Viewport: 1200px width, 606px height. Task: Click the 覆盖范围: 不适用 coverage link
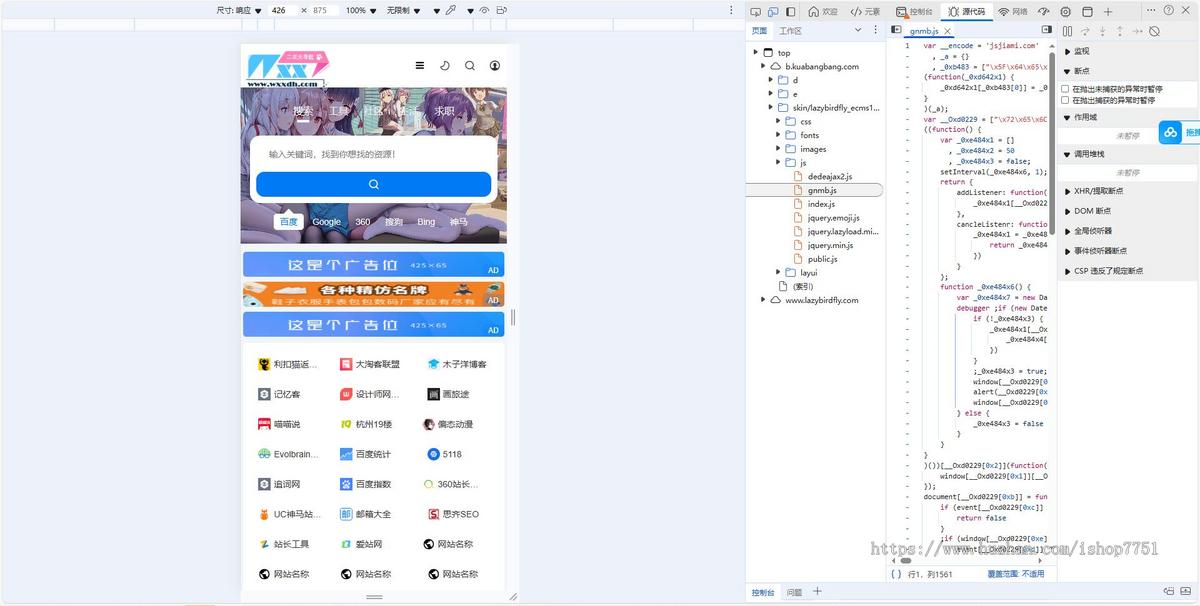[x=1015, y=574]
